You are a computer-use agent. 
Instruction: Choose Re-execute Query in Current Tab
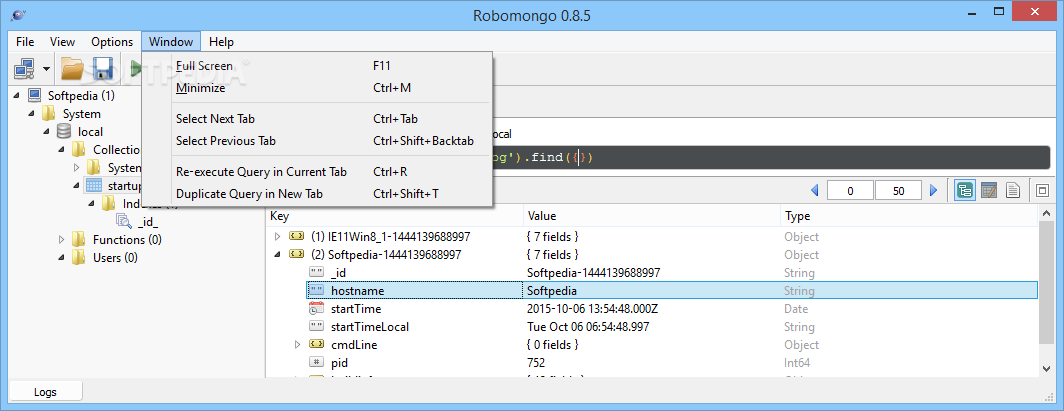pos(317,172)
